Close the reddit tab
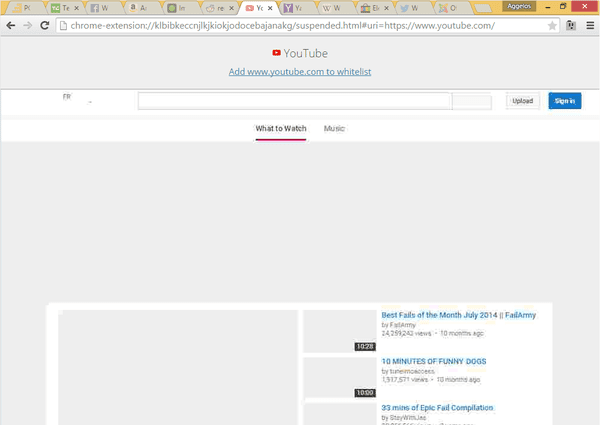Screen dimensions: 600x425 pos(231,8)
